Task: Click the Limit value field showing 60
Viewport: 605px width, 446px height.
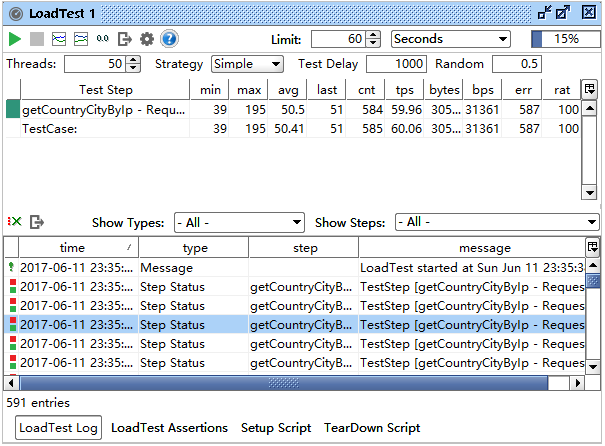Action: tap(338, 39)
